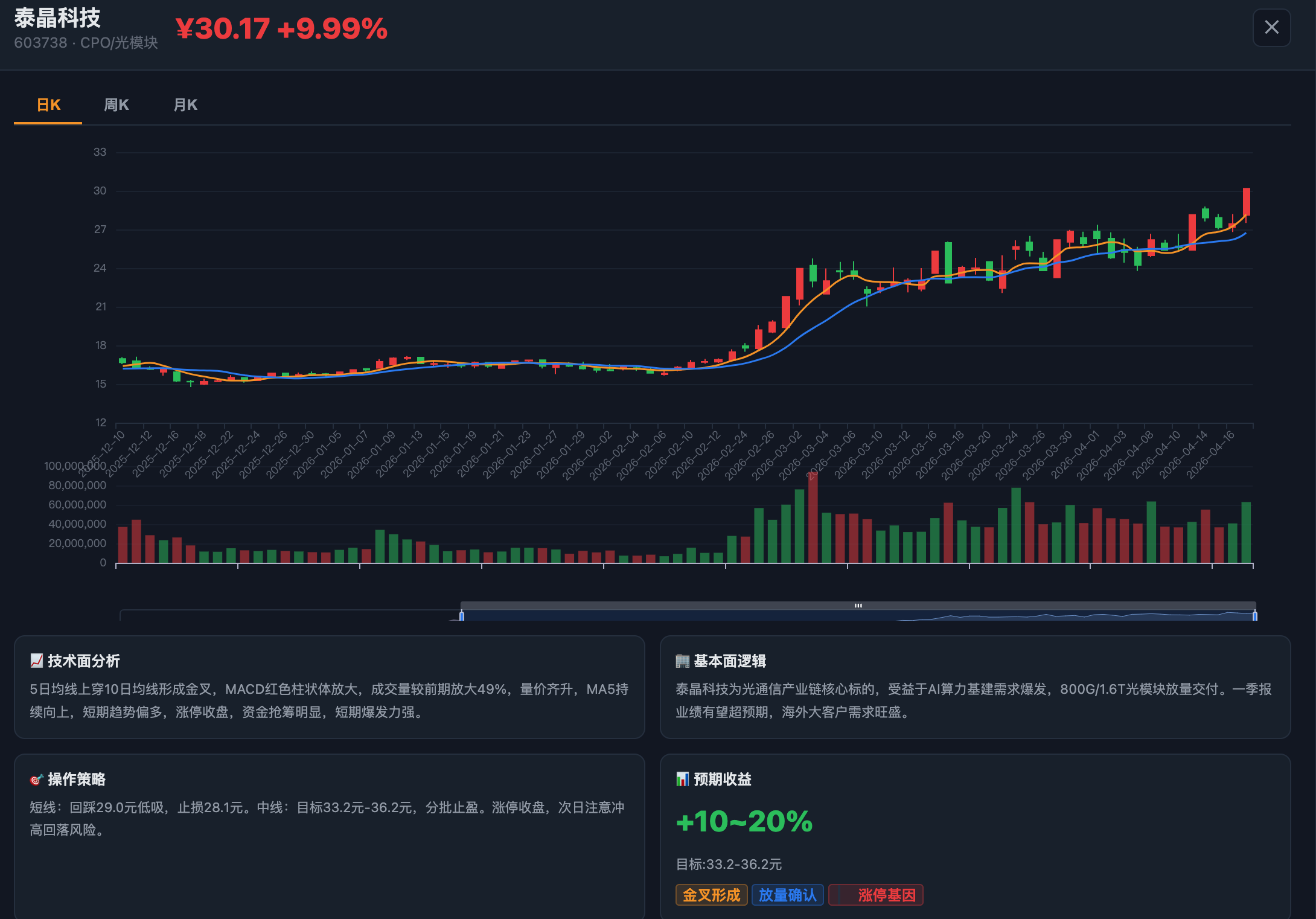This screenshot has height=919, width=1316.
Task: Click the 预期收益 bar chart icon
Action: (682, 780)
